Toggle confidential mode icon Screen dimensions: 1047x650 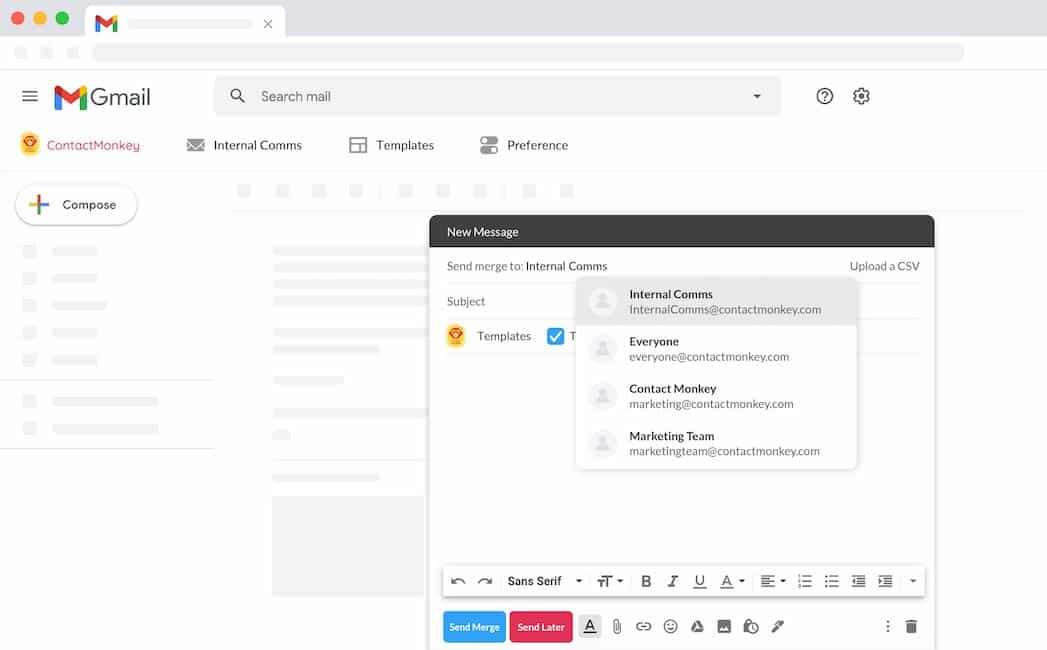click(x=751, y=626)
